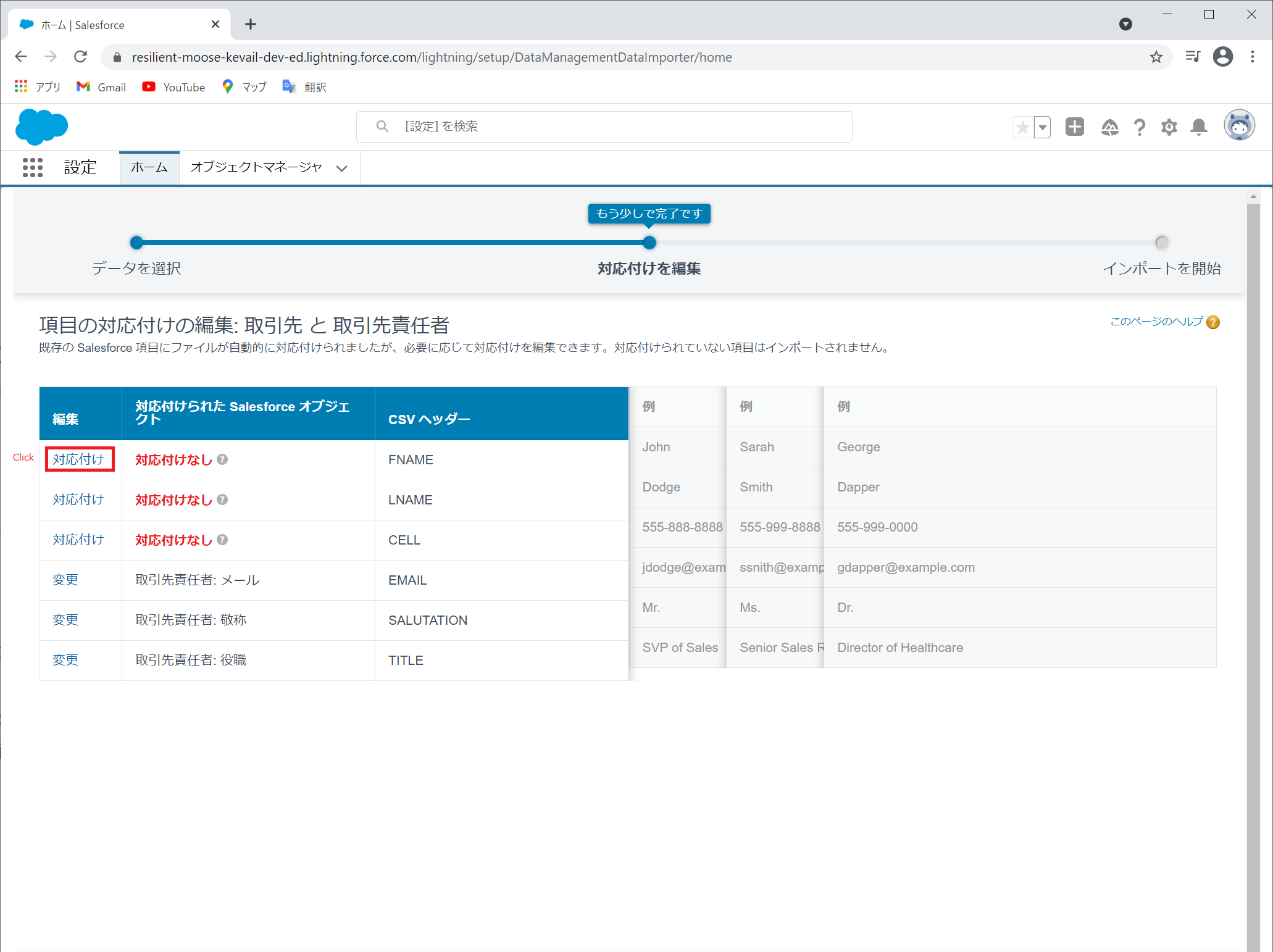Open the Chrome three-dot menu

[x=1253, y=57]
